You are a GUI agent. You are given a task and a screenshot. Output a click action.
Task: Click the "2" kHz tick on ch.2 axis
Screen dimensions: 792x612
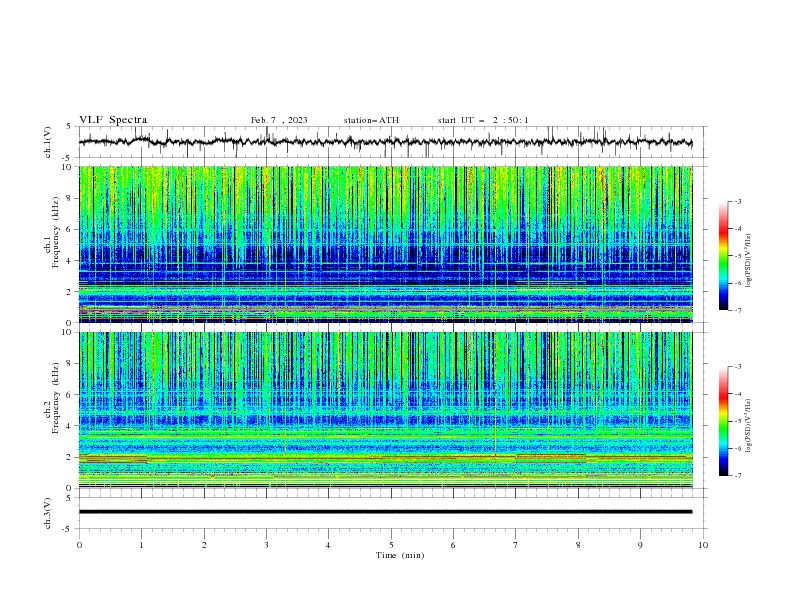(x=70, y=457)
